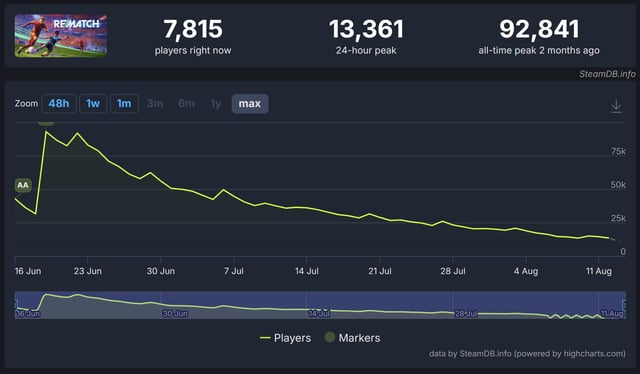This screenshot has width=640, height=374.
Task: Select the max zoom range
Action: tap(250, 104)
